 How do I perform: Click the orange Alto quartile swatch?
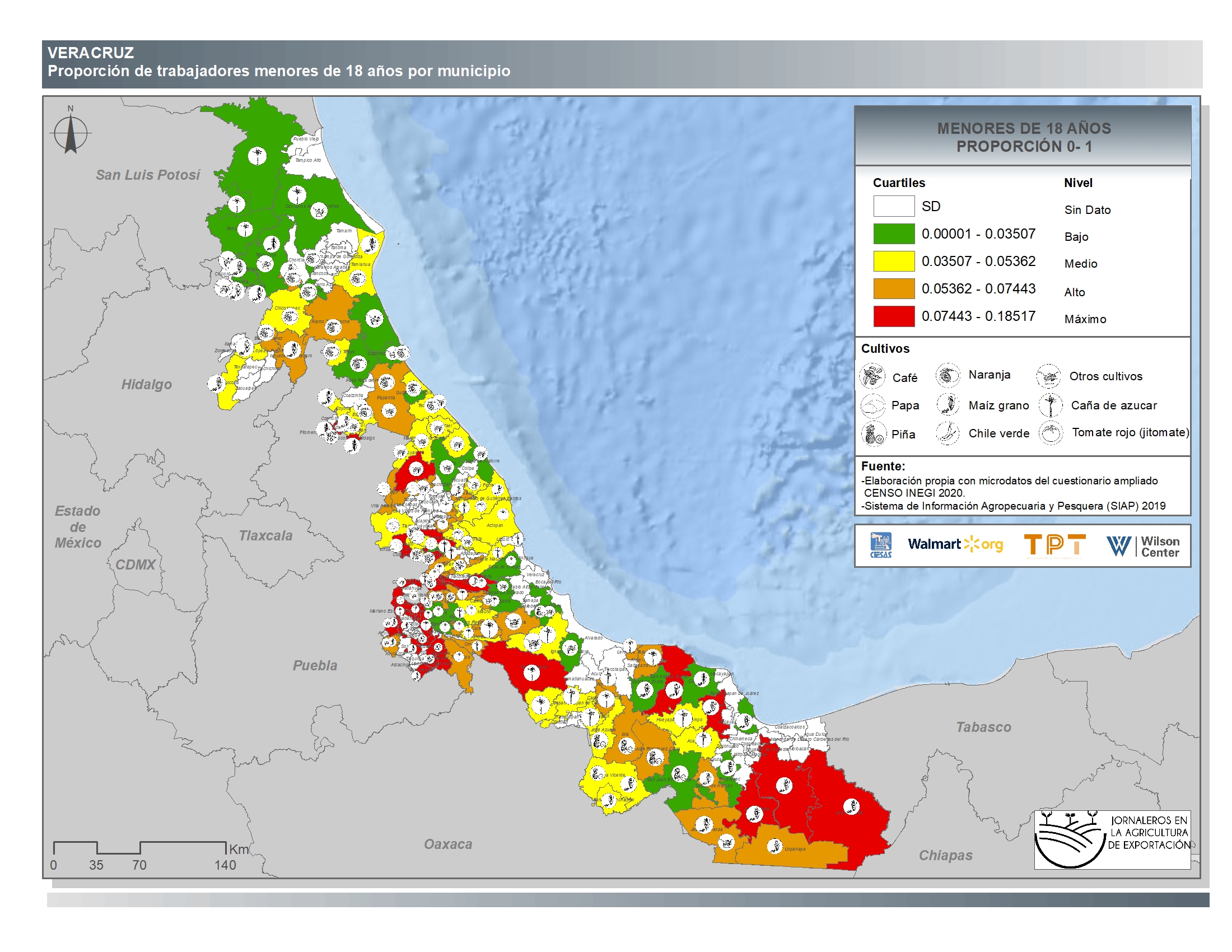click(894, 288)
